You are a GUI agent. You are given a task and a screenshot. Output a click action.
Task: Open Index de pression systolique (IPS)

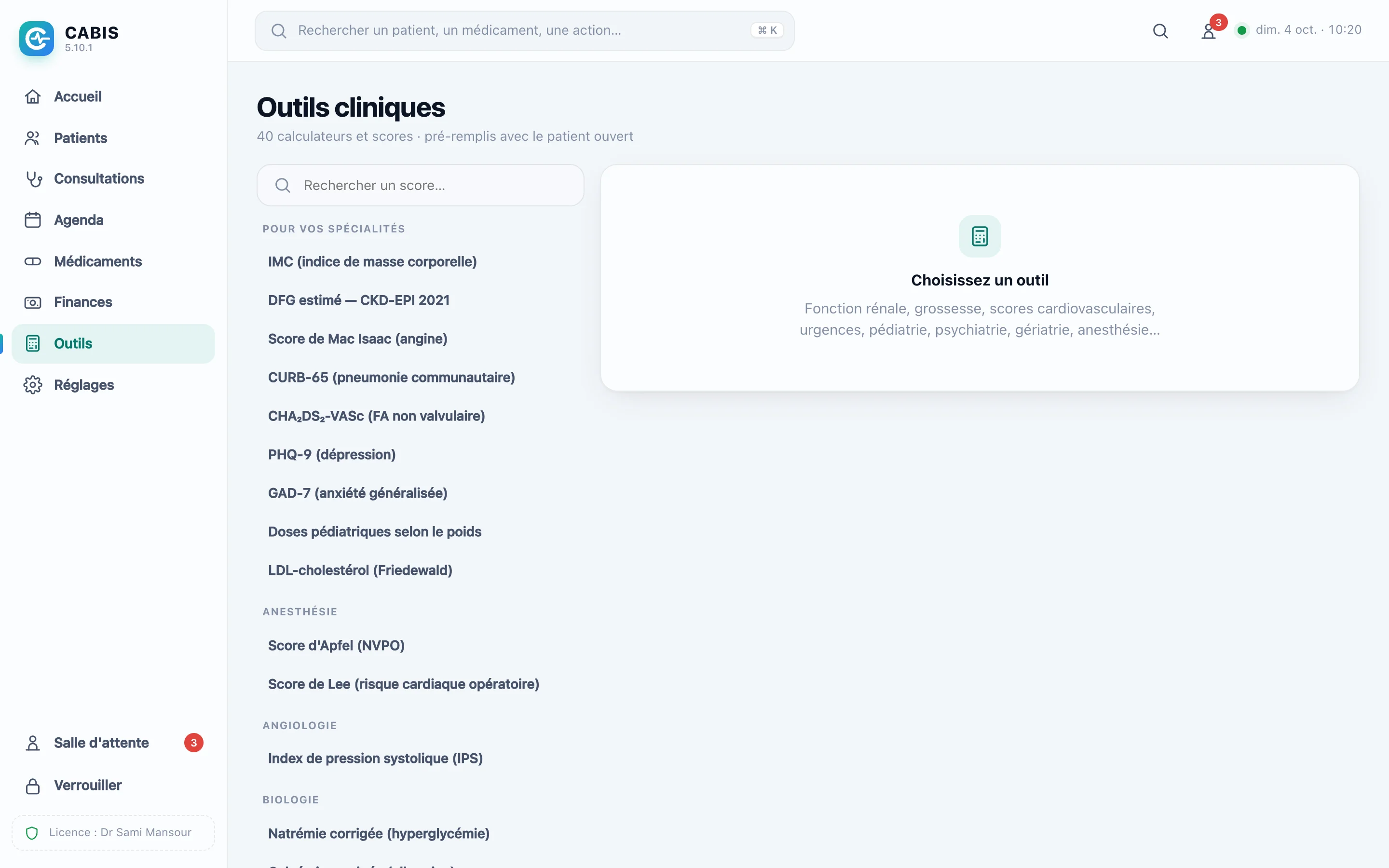coord(420,759)
